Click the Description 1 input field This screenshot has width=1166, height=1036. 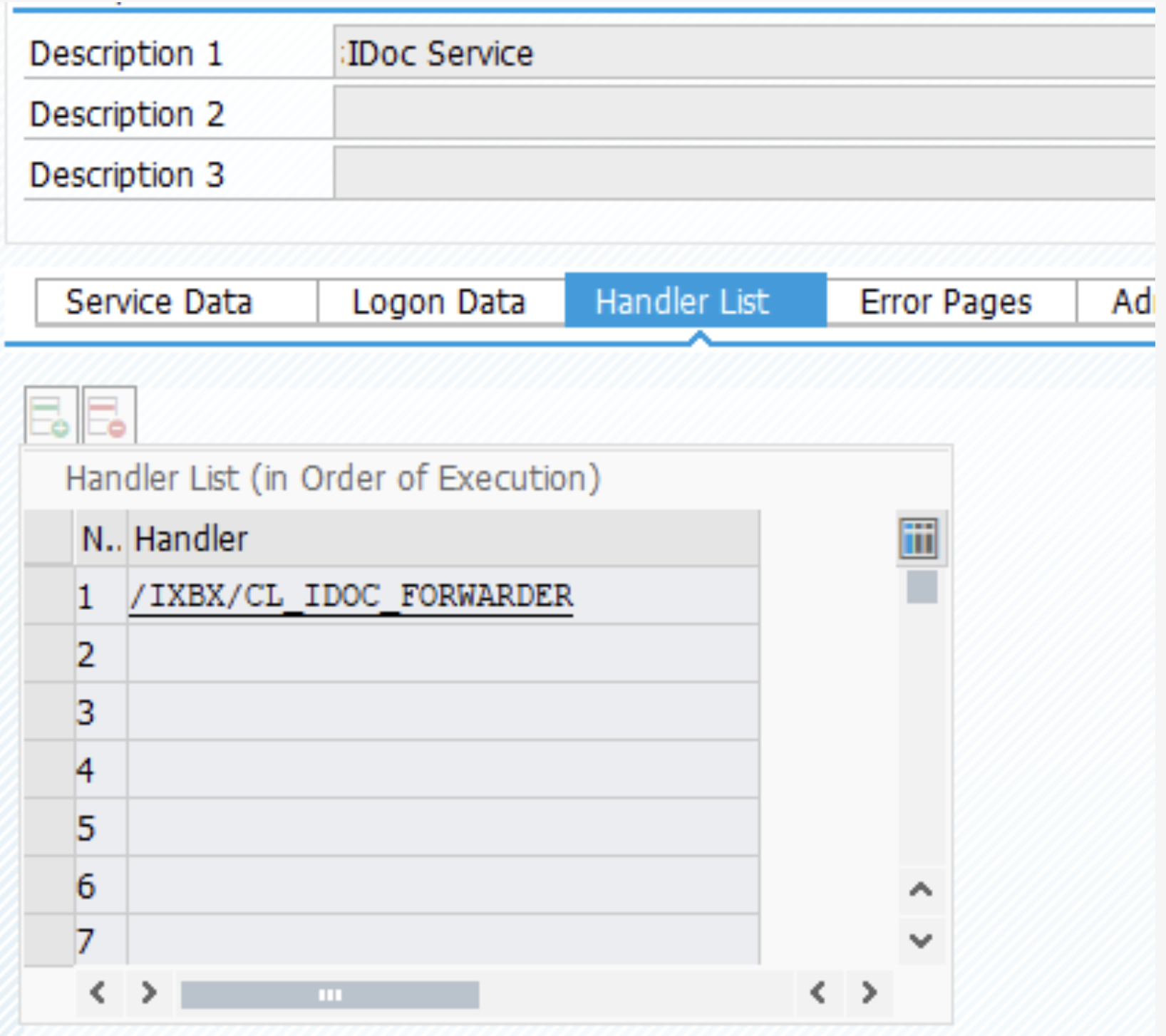(741, 54)
